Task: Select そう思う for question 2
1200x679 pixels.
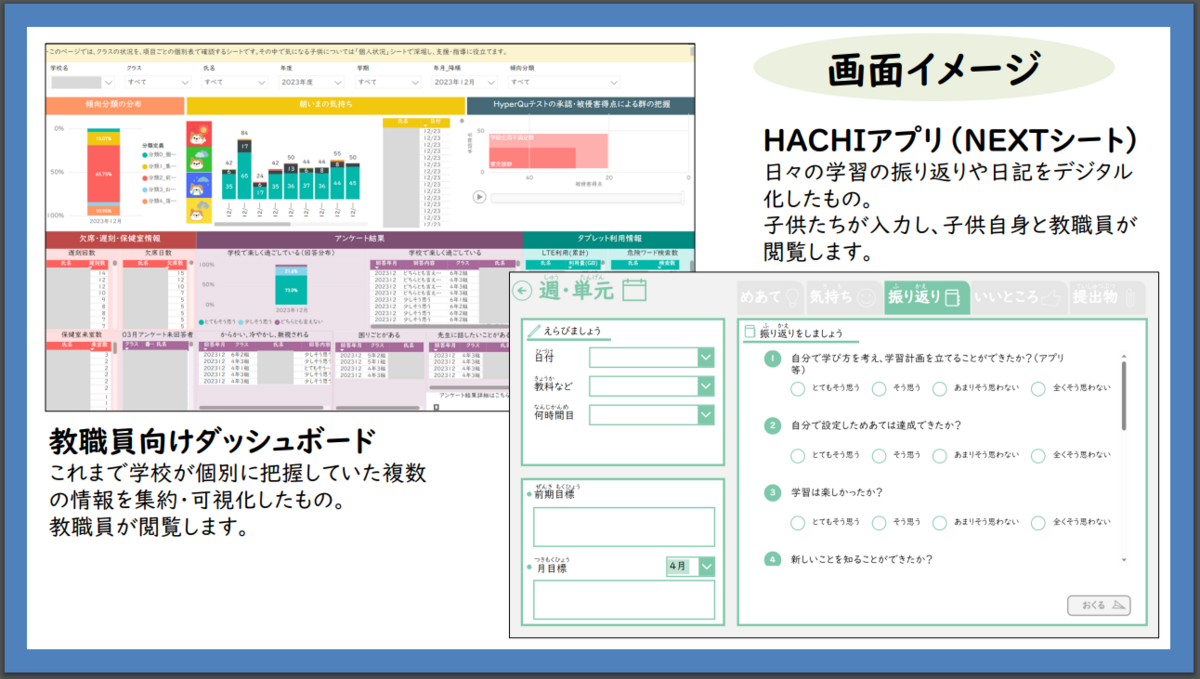Action: pos(879,456)
